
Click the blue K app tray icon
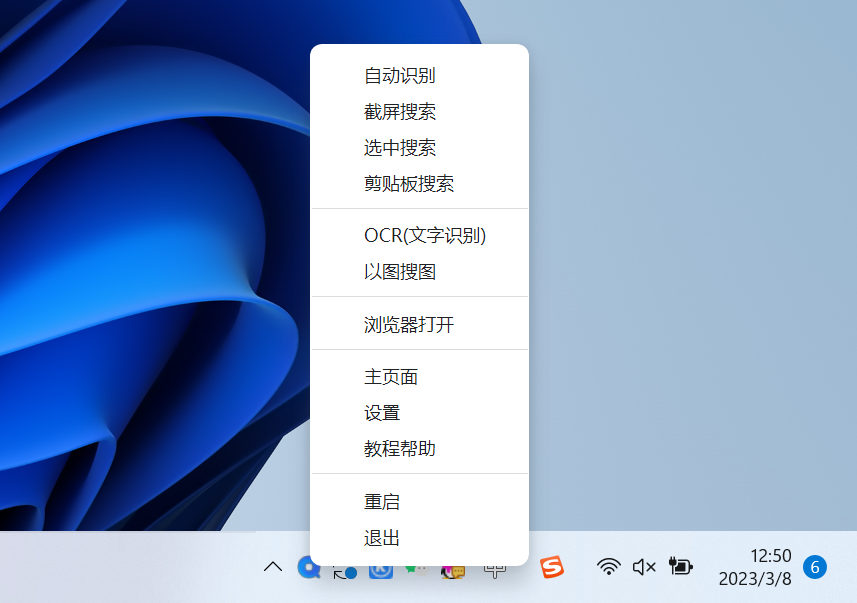pos(381,572)
